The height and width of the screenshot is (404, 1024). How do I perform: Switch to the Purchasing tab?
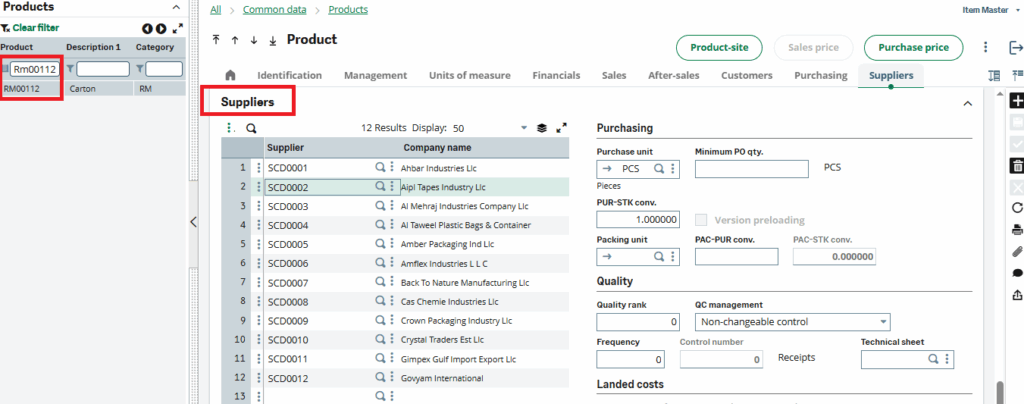820,75
